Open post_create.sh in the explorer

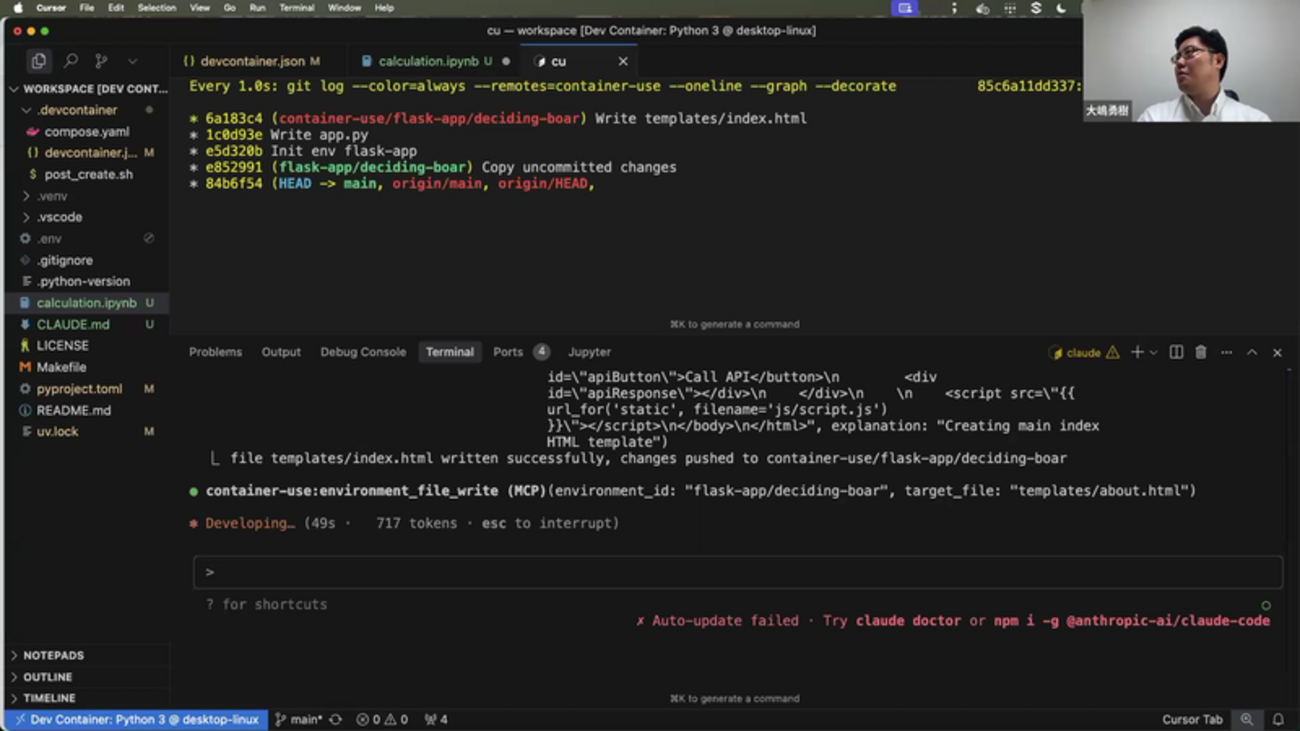tap(87, 174)
